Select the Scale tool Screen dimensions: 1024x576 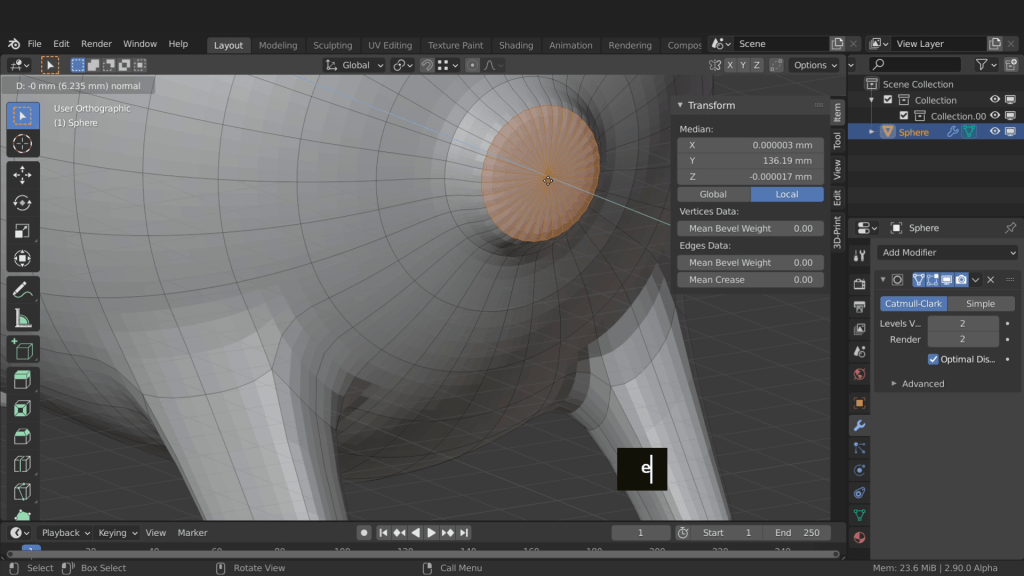23,231
